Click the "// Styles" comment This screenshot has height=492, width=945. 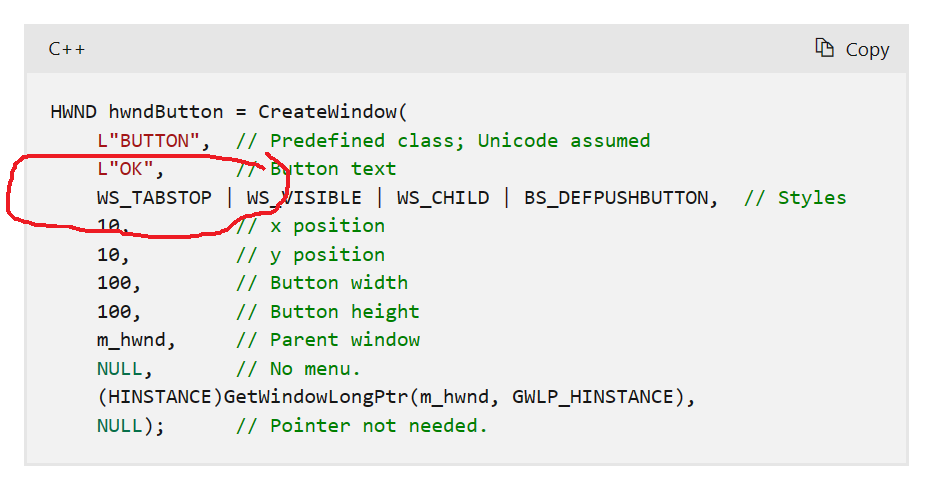[795, 197]
